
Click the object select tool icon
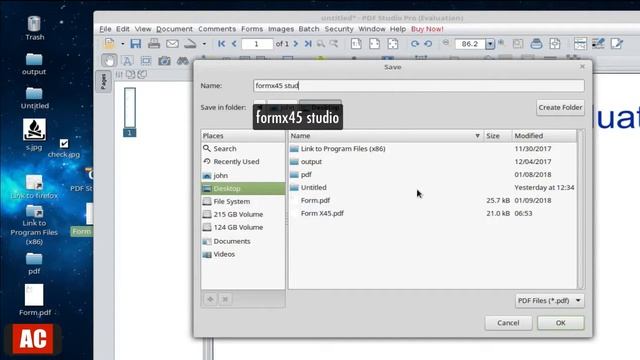(x=146, y=61)
